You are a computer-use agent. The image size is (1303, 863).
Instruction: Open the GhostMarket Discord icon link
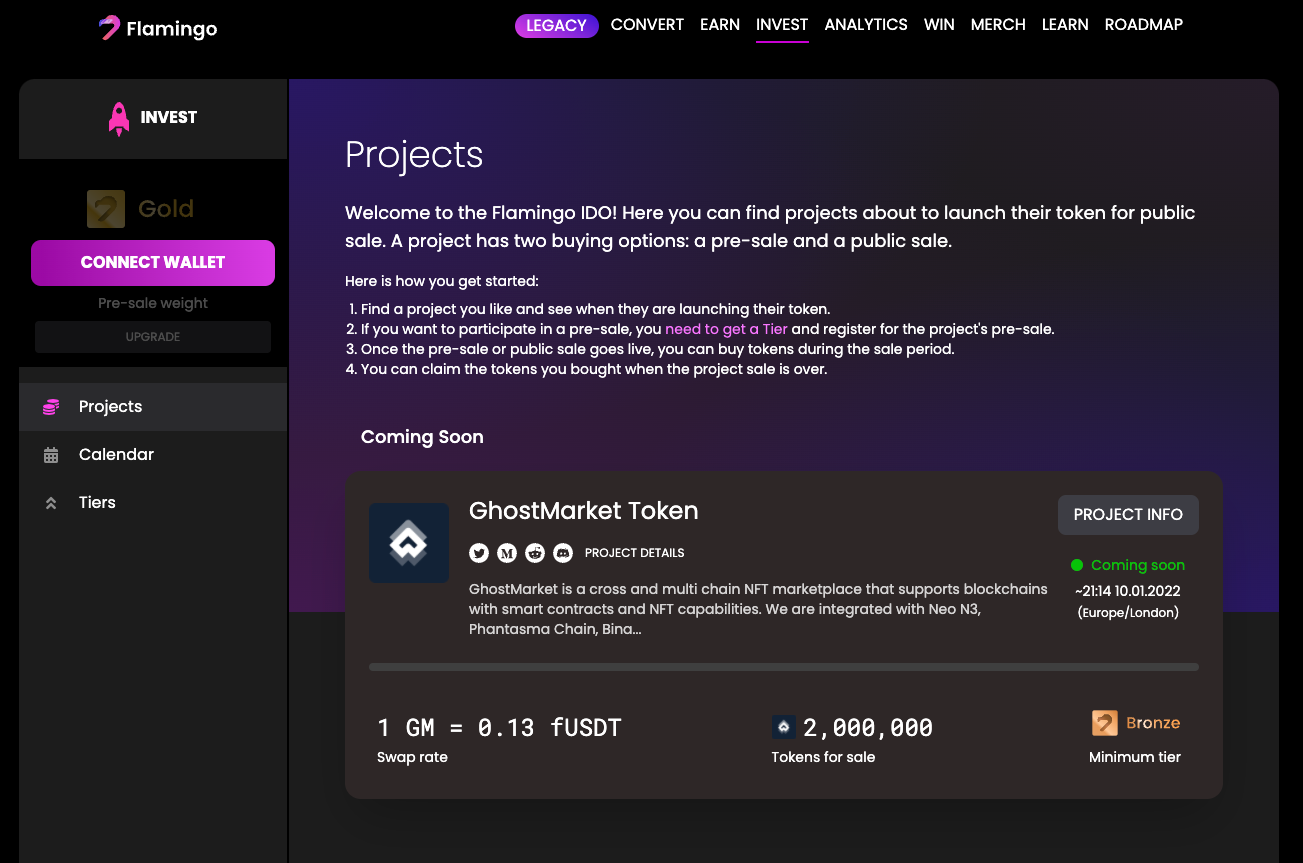point(563,552)
